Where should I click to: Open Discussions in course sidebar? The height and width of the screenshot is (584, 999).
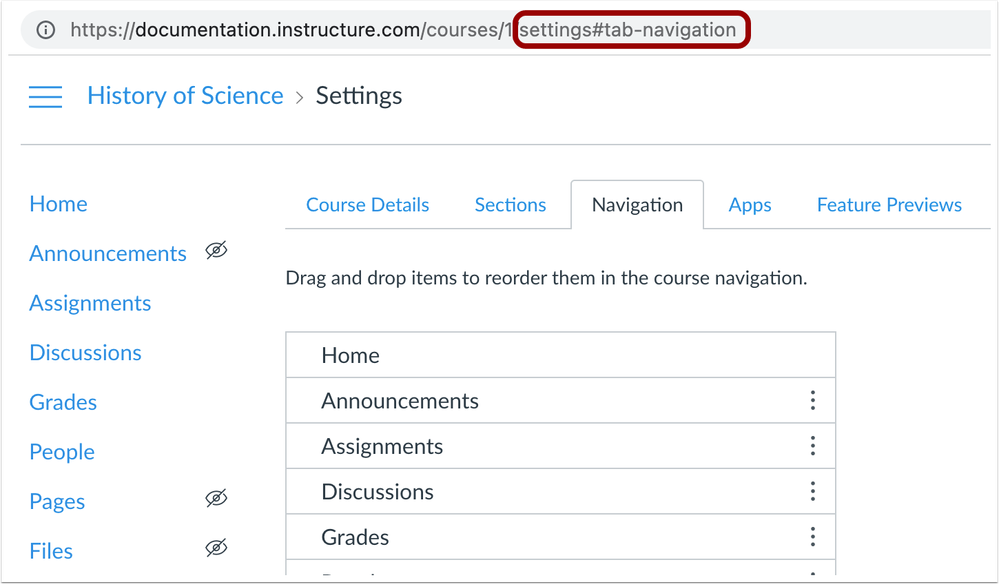[x=85, y=353]
